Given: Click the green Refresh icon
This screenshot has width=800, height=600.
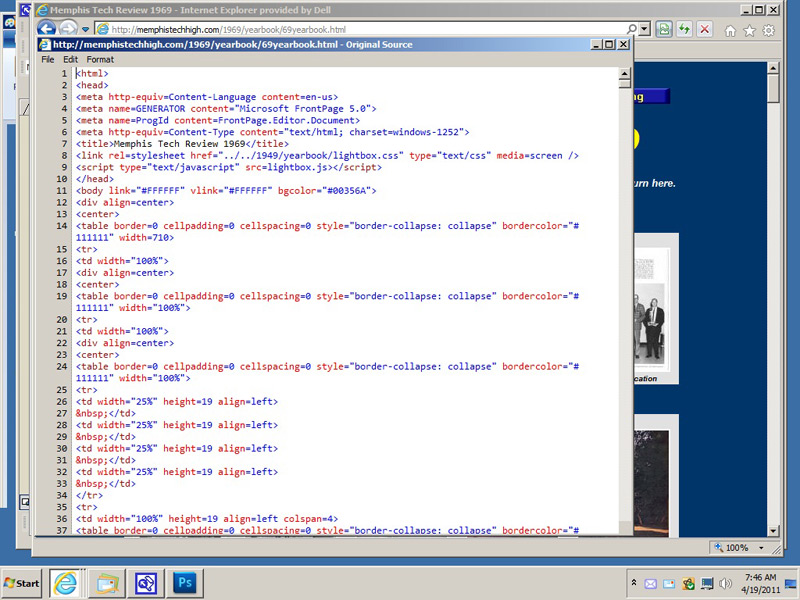Looking at the screenshot, I should tap(684, 29).
